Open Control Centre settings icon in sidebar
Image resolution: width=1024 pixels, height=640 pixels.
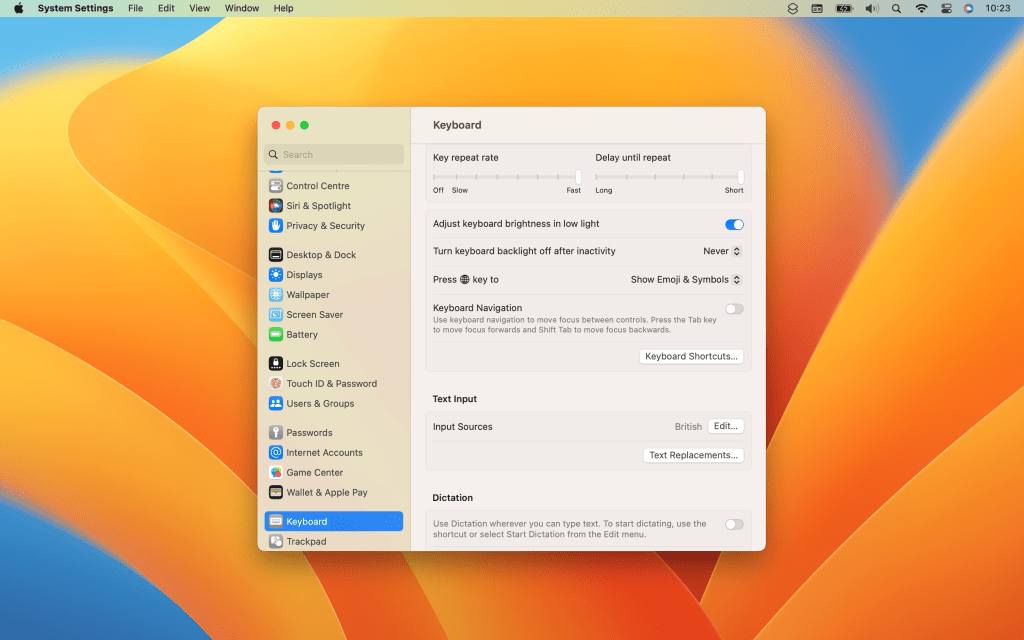click(276, 185)
